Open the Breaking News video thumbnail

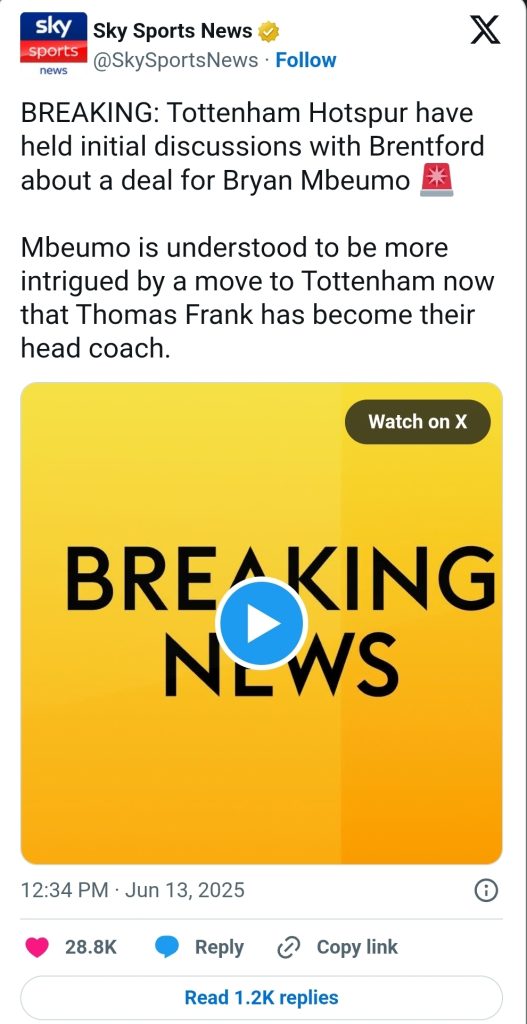pyautogui.click(x=262, y=624)
